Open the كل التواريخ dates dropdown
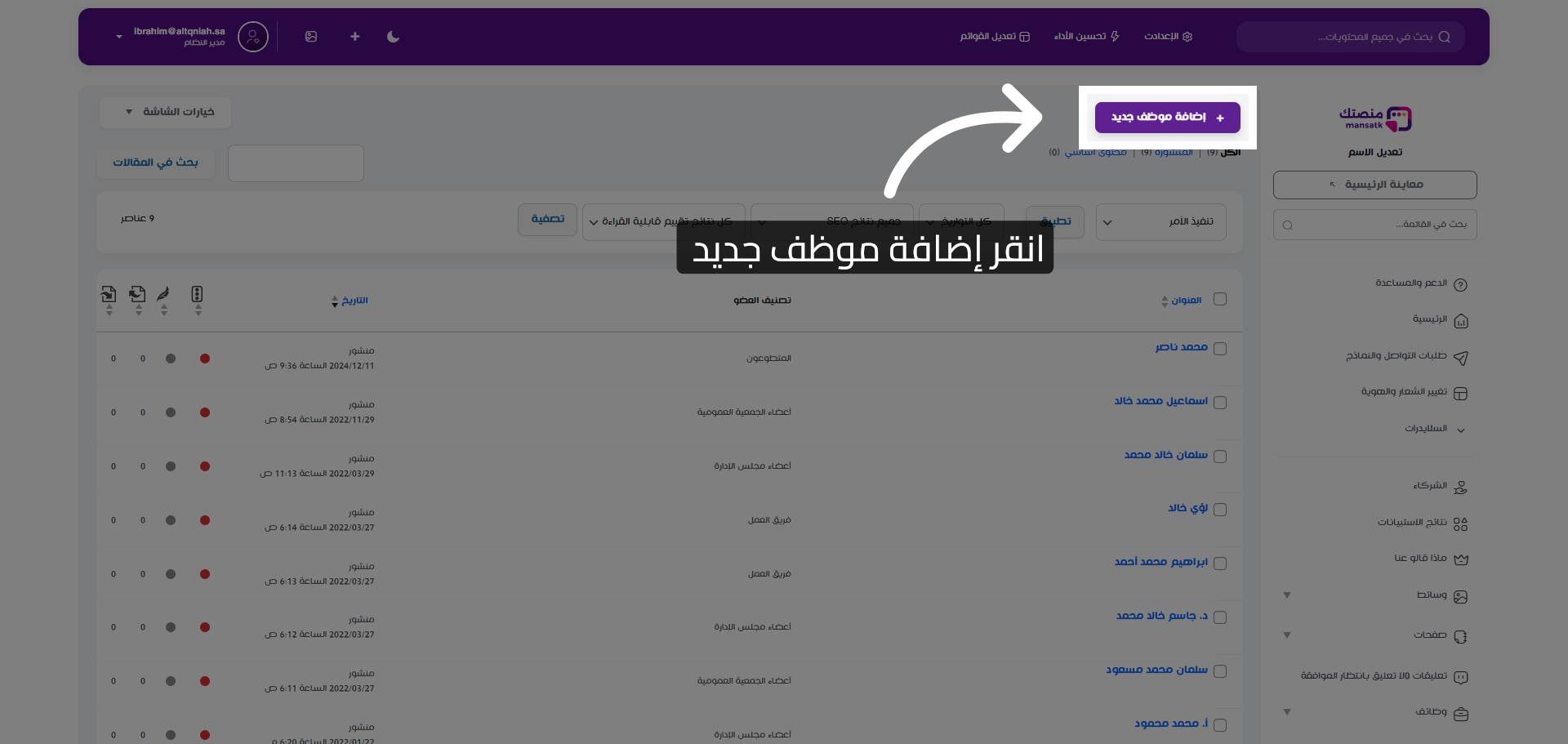Screen dimensions: 1568x744 click(961, 221)
